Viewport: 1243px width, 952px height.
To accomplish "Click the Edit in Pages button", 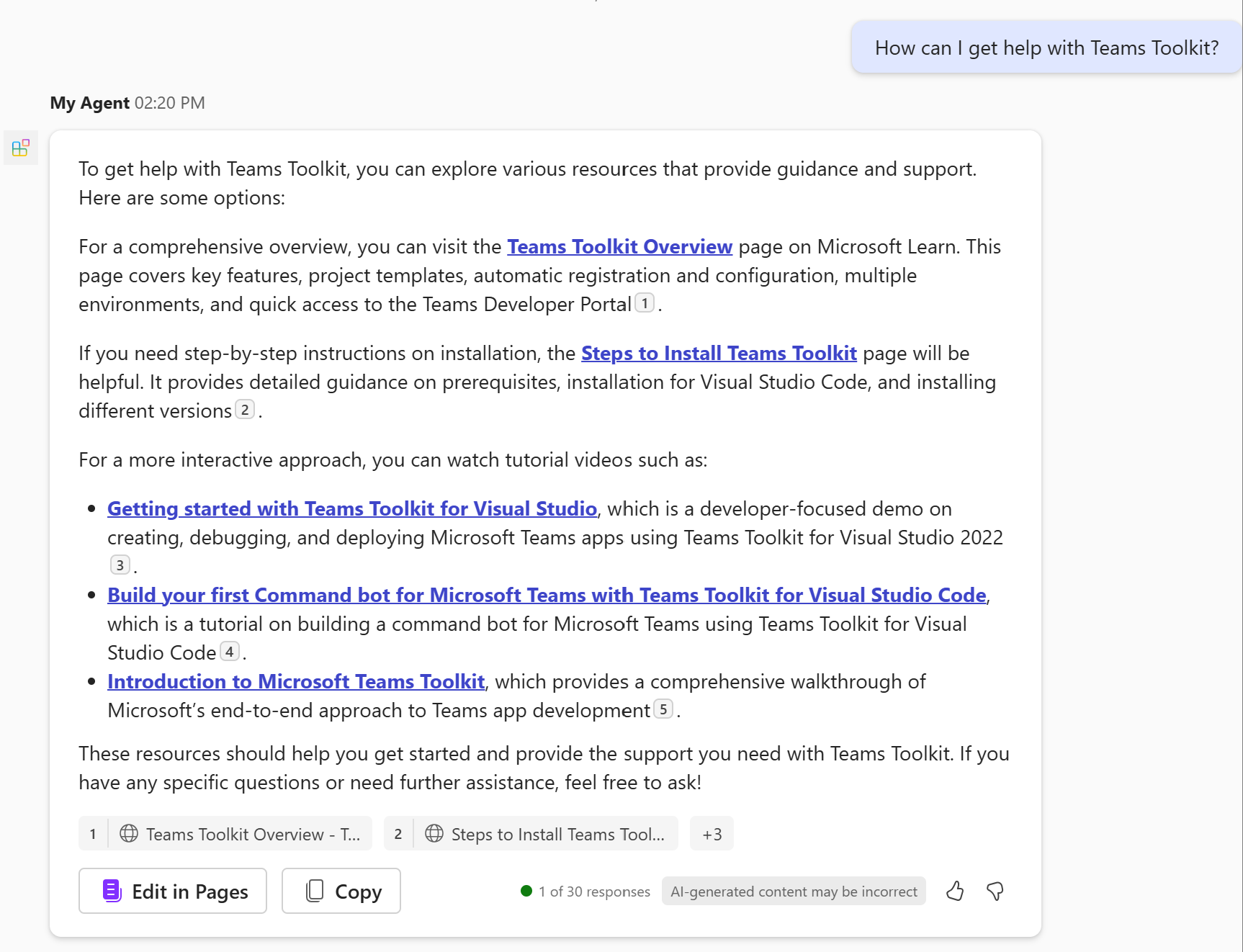I will (x=173, y=892).
